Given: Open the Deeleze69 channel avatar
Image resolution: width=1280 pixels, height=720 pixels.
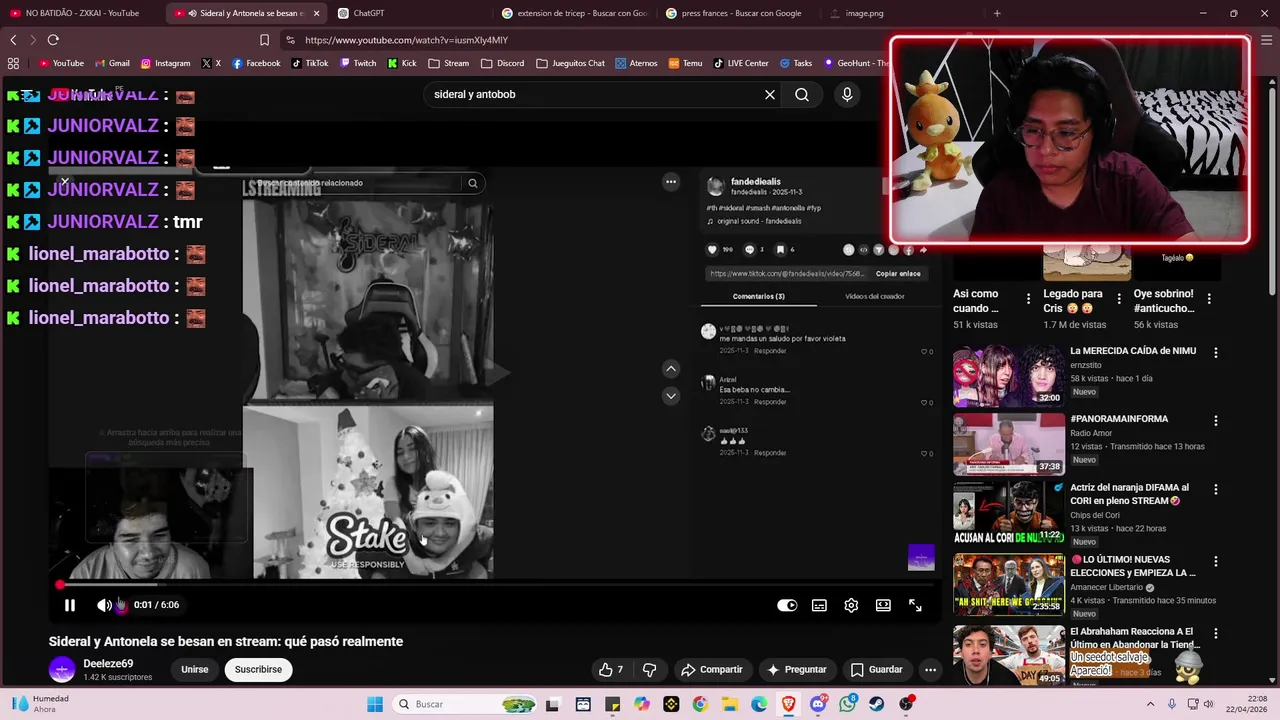Looking at the screenshot, I should pyautogui.click(x=62, y=670).
